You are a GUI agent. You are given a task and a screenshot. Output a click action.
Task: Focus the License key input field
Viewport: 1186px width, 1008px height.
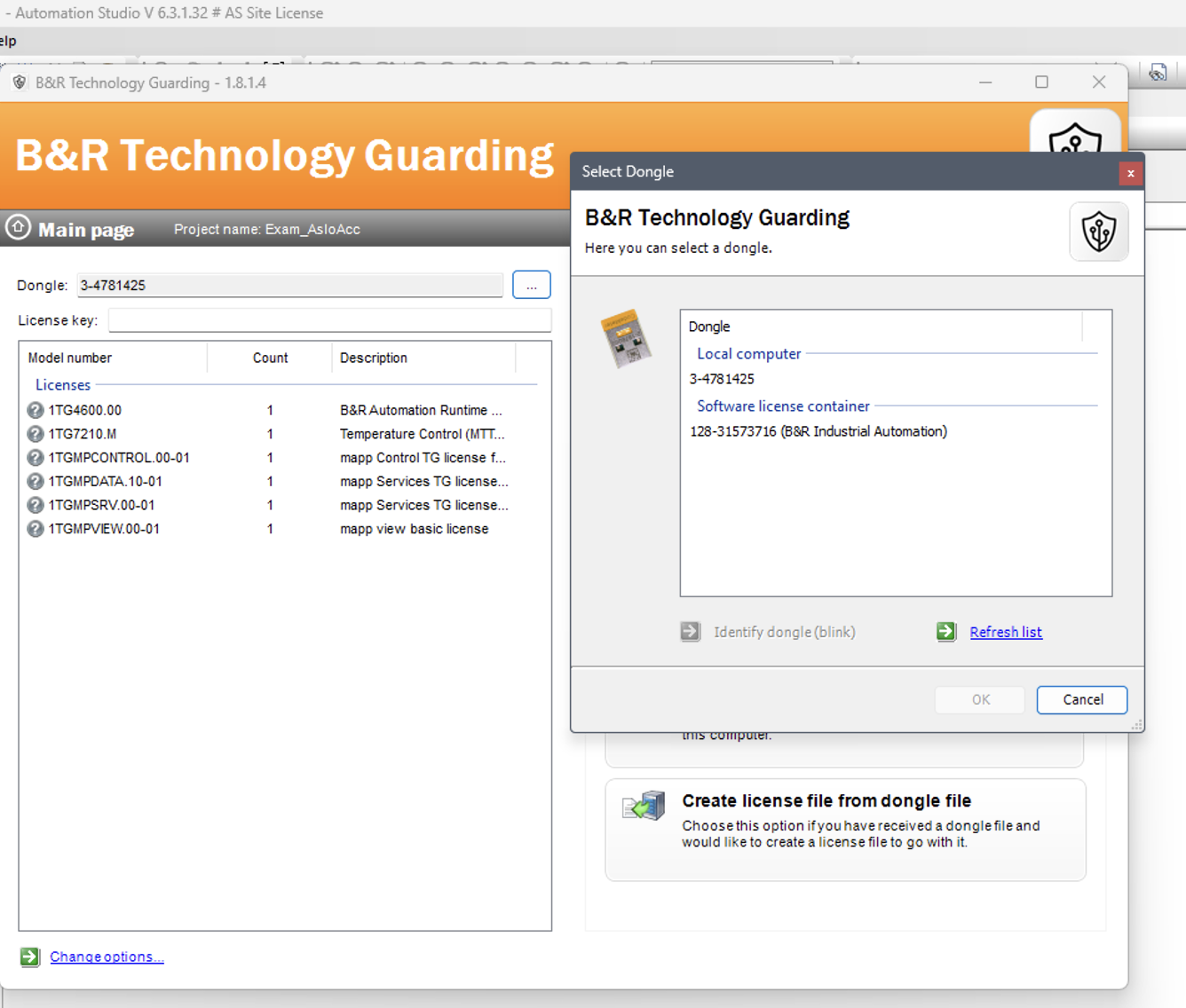[329, 320]
